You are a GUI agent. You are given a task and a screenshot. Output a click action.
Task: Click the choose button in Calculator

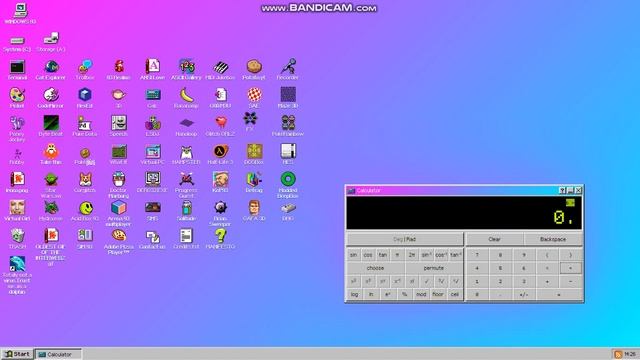[376, 268]
